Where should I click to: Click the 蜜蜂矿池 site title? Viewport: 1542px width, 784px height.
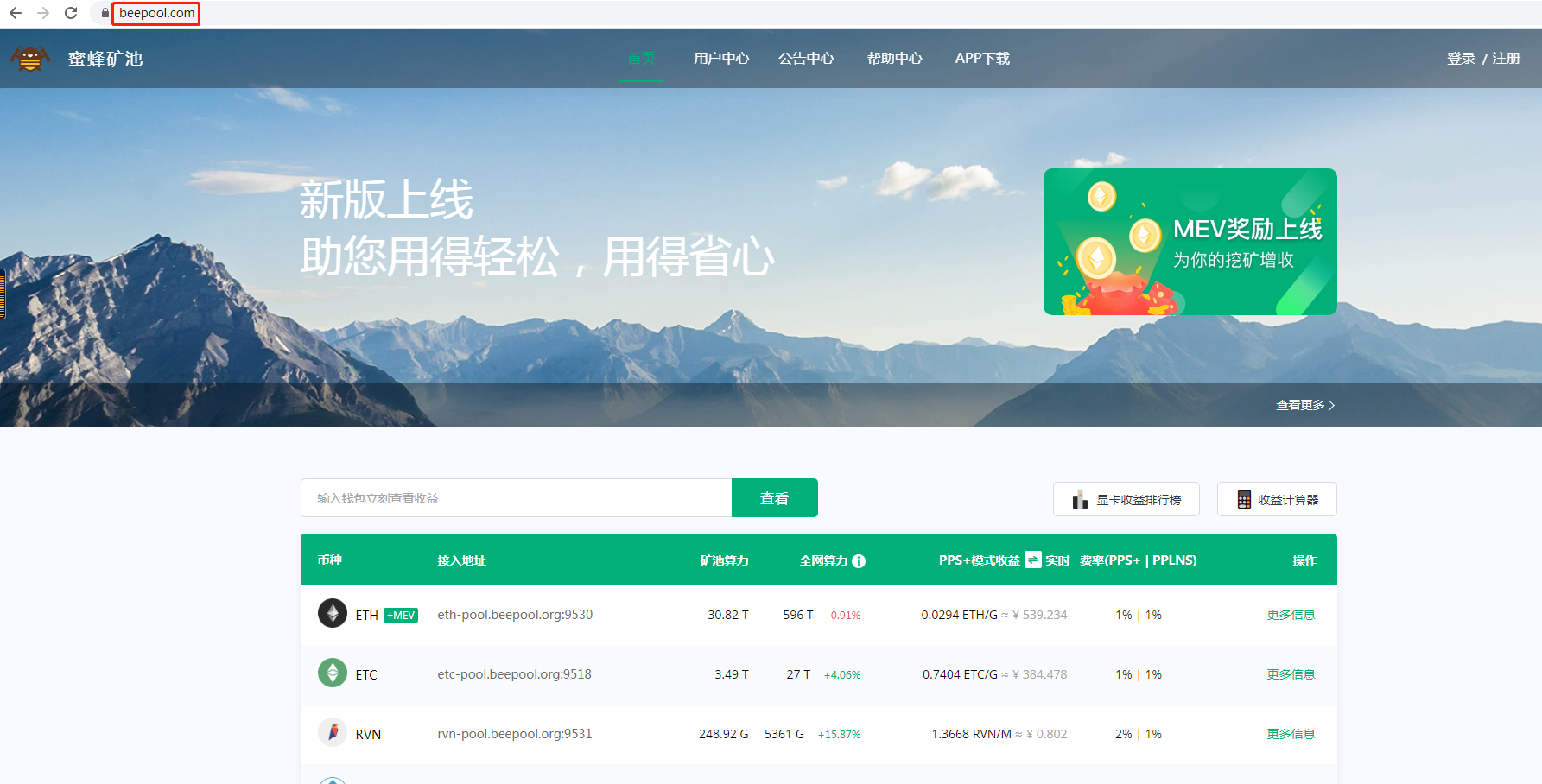pyautogui.click(x=105, y=59)
